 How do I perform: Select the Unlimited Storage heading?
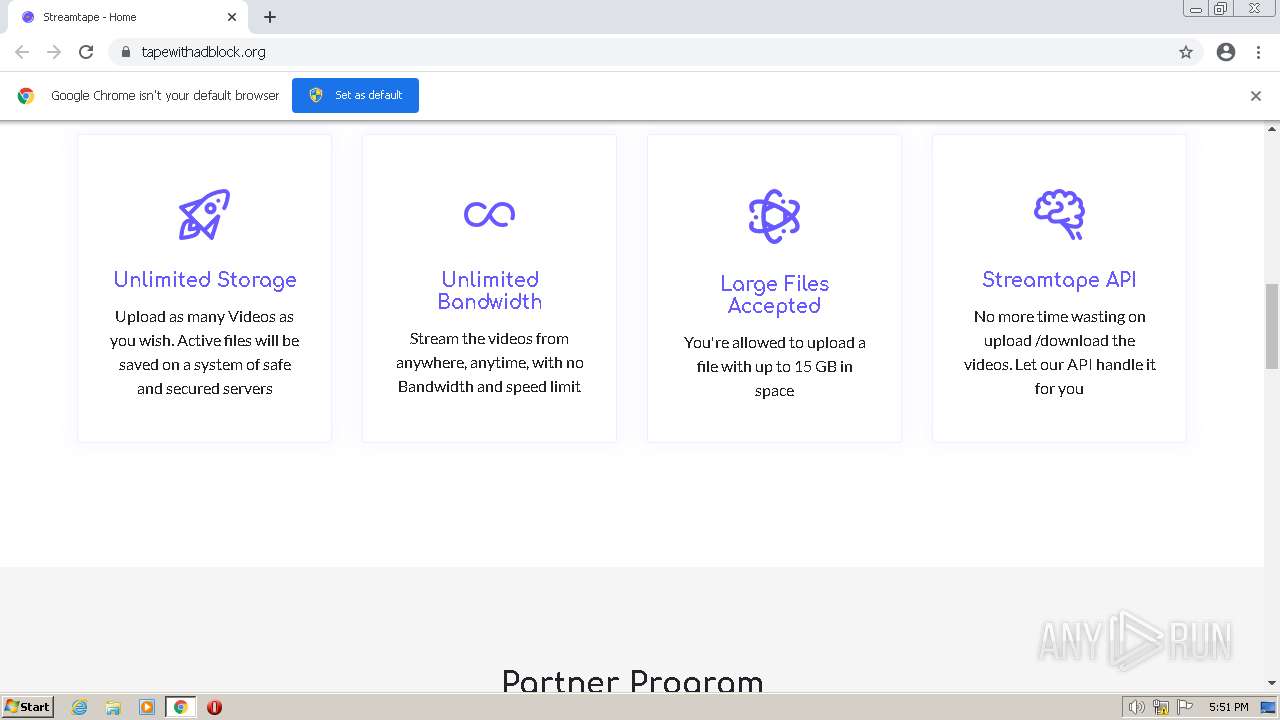point(205,280)
